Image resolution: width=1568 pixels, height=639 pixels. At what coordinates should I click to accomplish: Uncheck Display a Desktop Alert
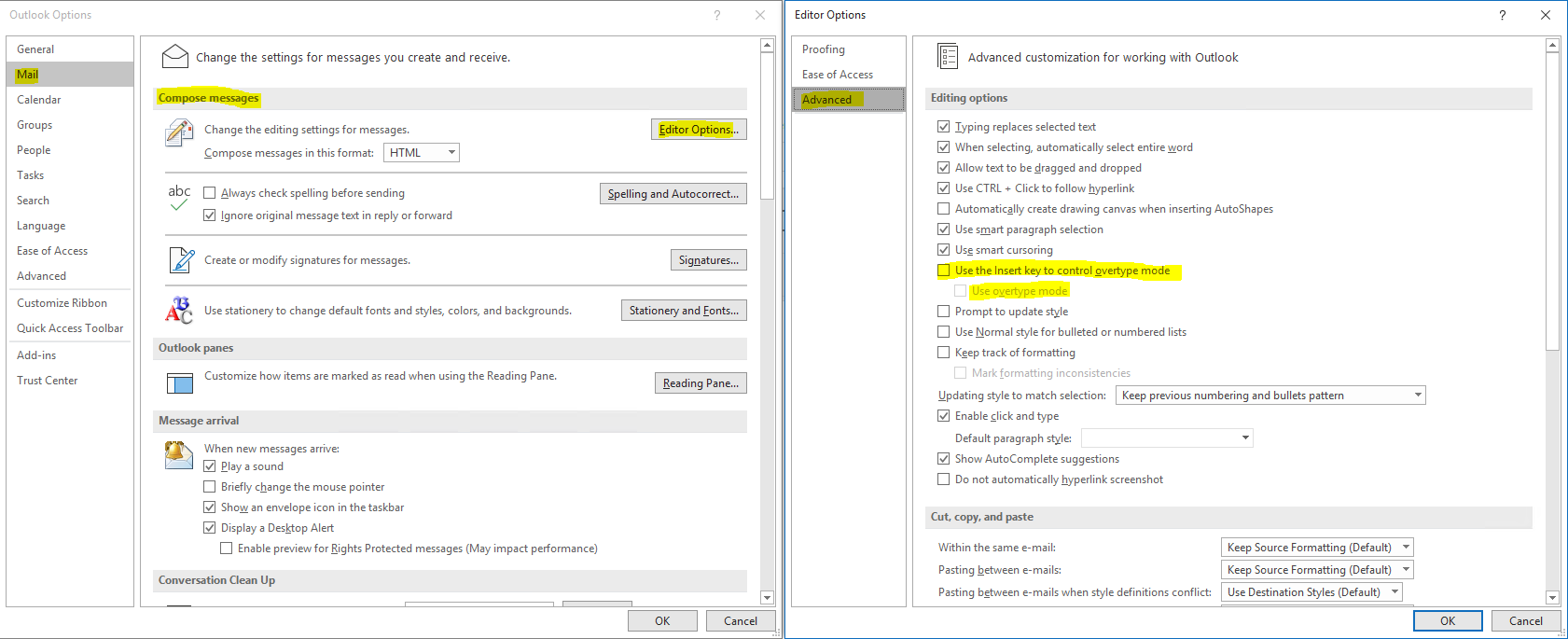click(210, 528)
